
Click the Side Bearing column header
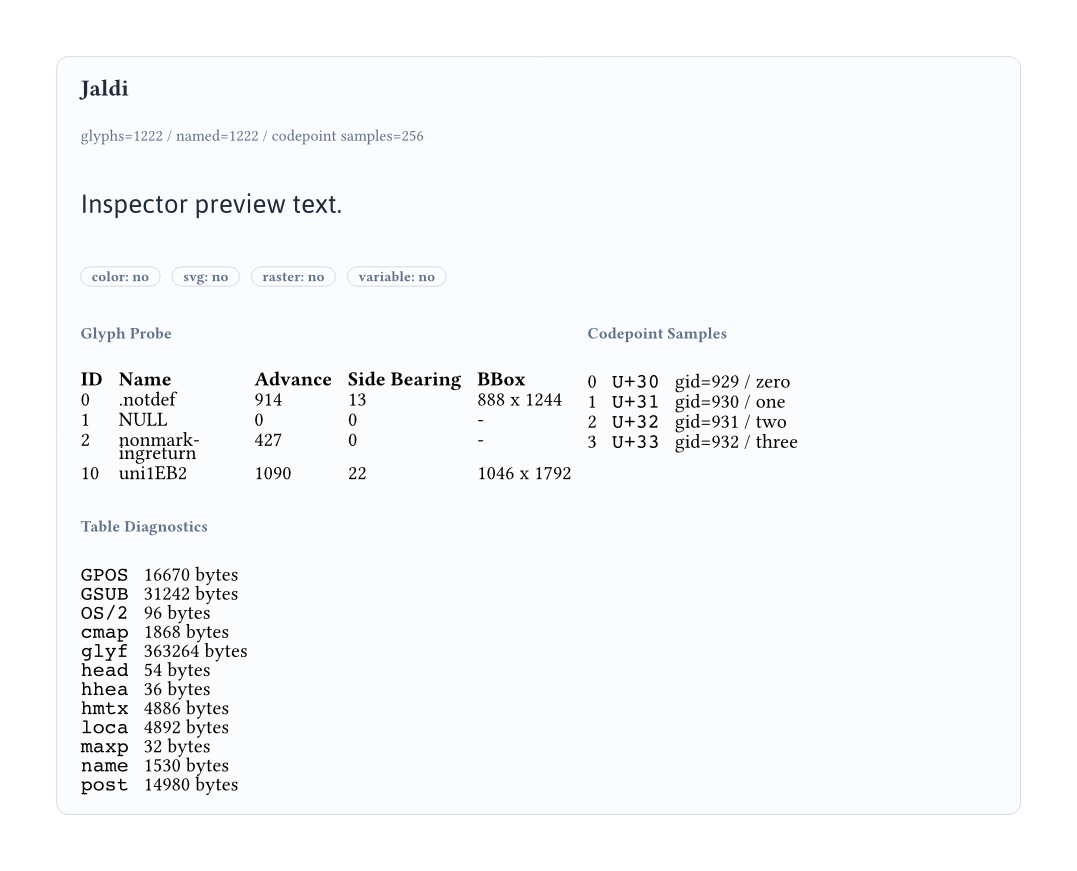tap(405, 379)
